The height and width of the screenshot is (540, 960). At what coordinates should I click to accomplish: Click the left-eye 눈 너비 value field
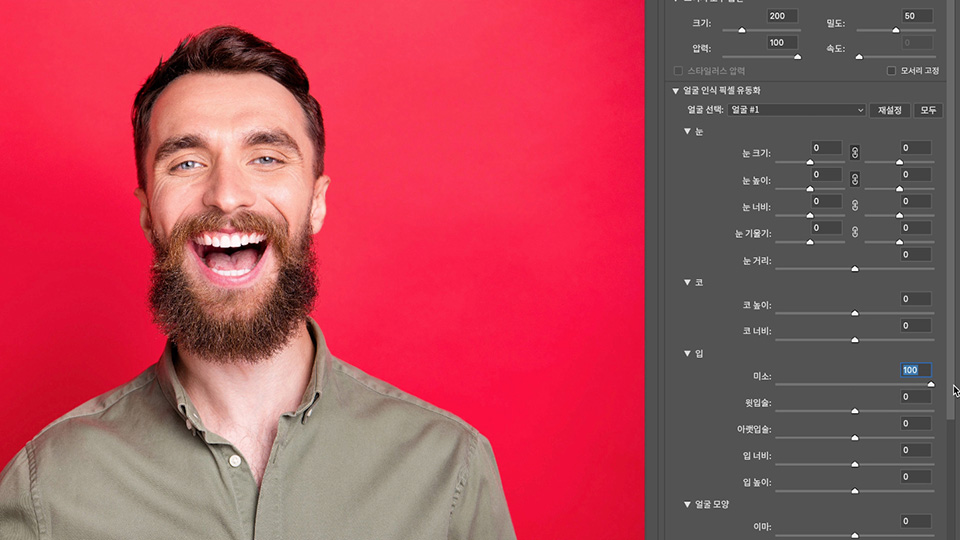tap(827, 201)
